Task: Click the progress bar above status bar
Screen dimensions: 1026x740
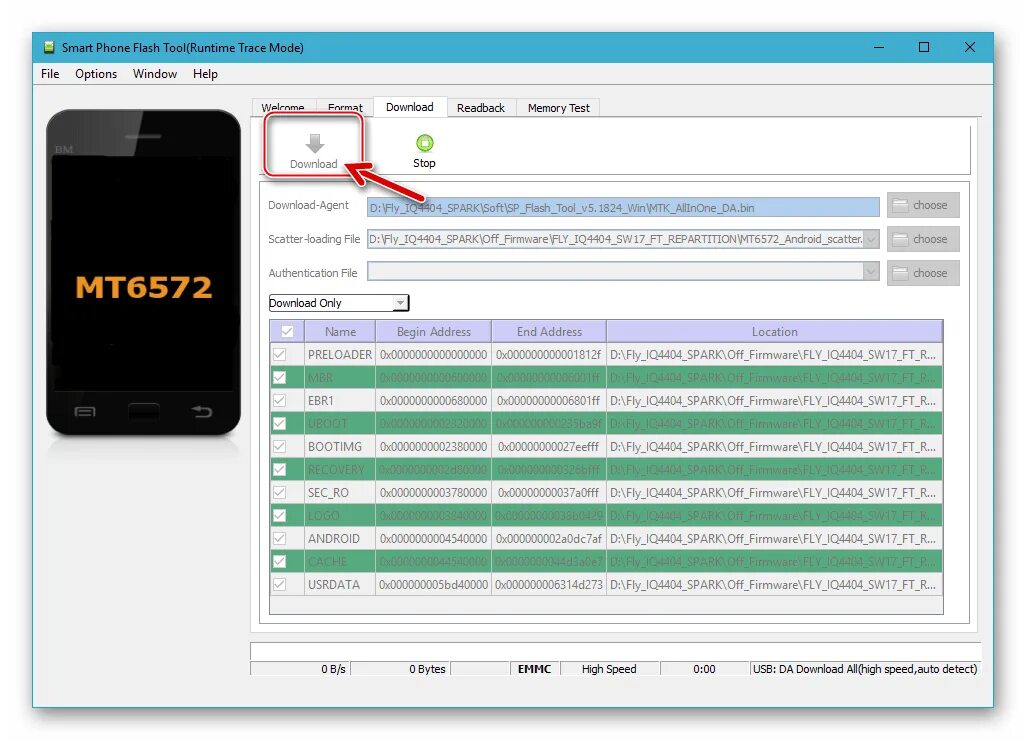Action: (615, 652)
